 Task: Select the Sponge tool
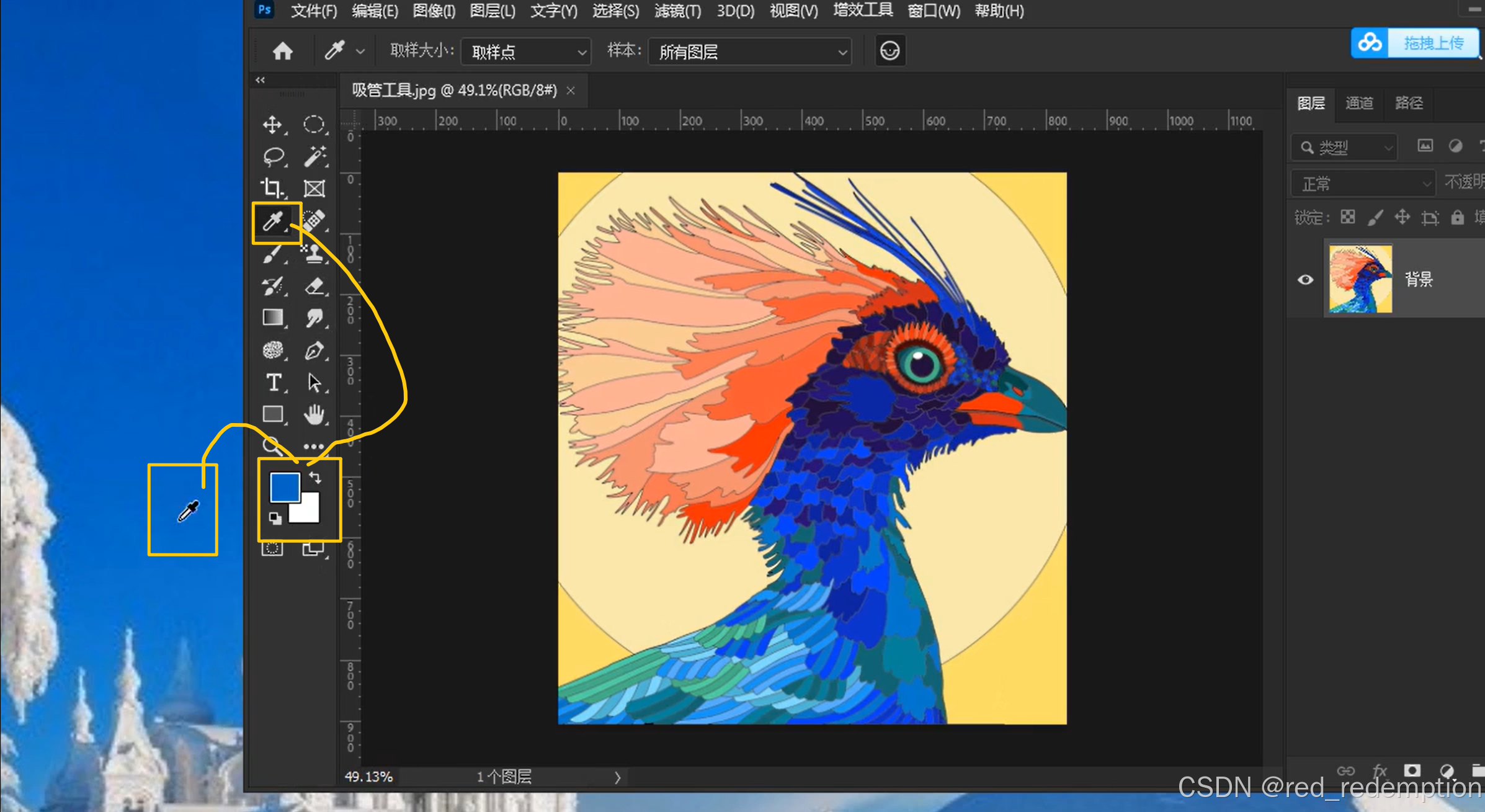274,350
